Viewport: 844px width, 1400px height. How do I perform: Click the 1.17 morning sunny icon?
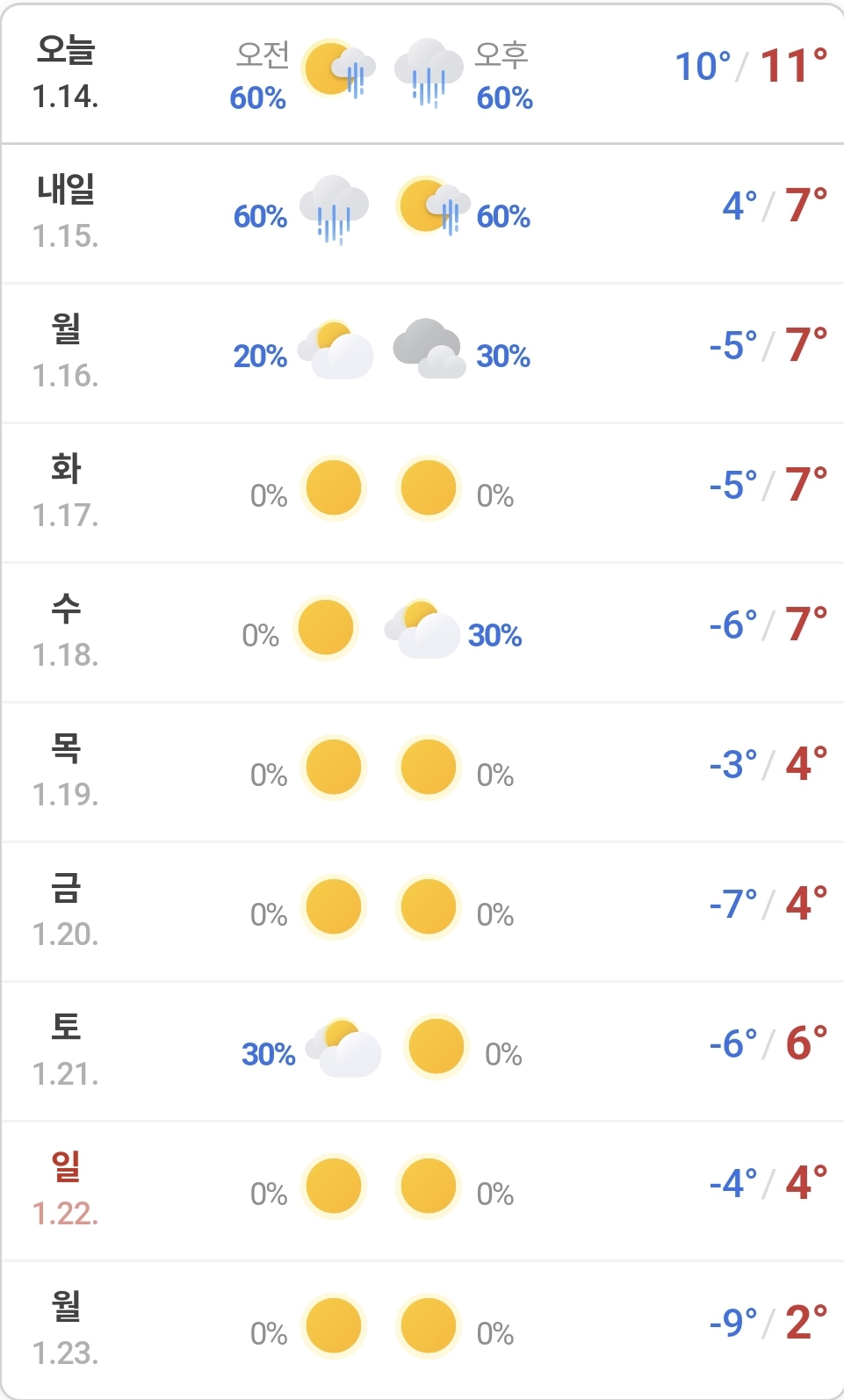pyautogui.click(x=334, y=487)
